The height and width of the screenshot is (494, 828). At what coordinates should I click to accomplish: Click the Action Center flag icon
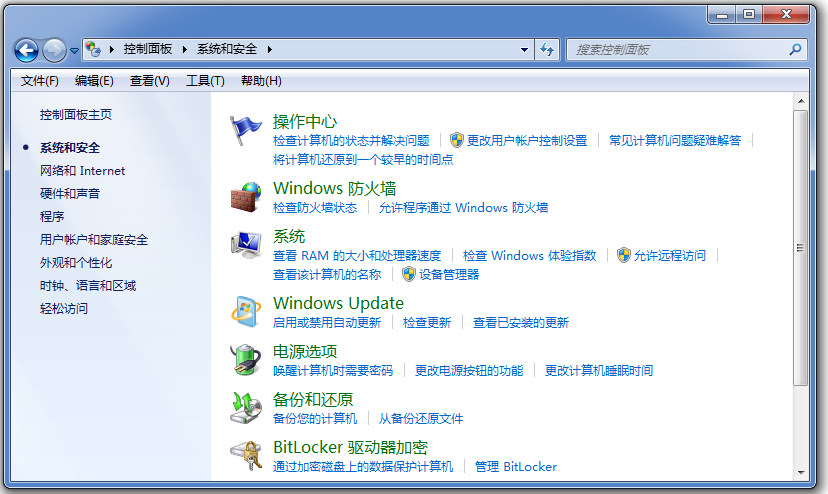pyautogui.click(x=246, y=131)
